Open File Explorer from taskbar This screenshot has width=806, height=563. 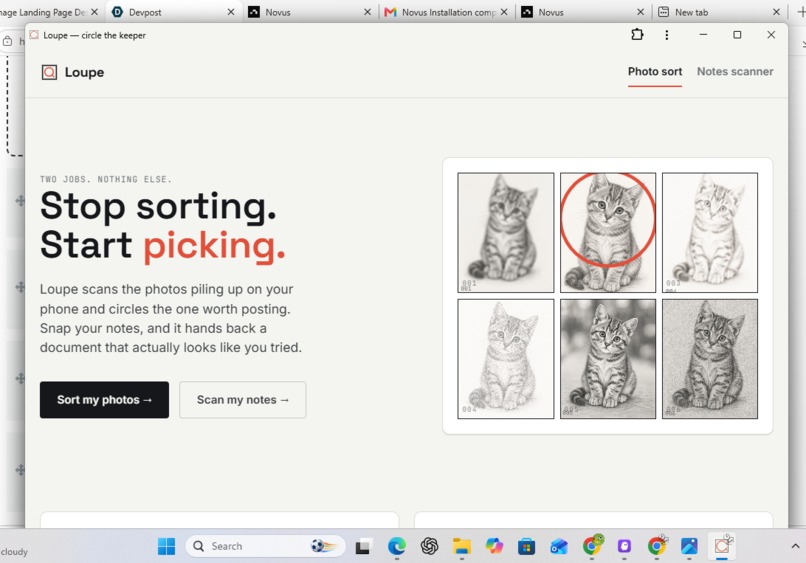[462, 546]
